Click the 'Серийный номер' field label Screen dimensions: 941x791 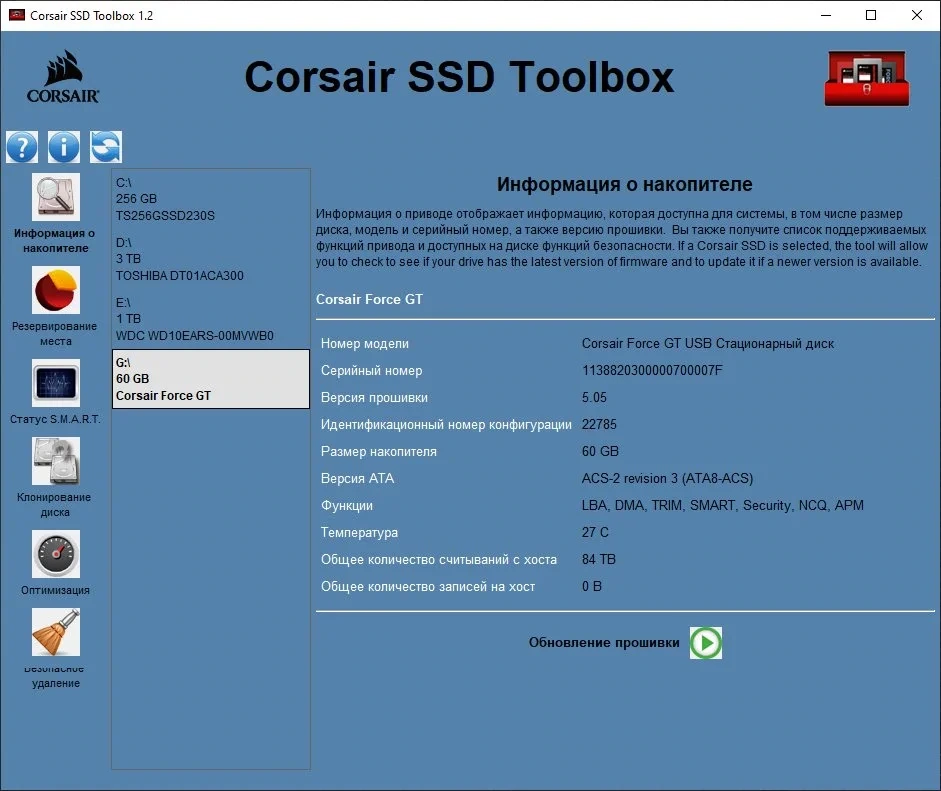371,370
